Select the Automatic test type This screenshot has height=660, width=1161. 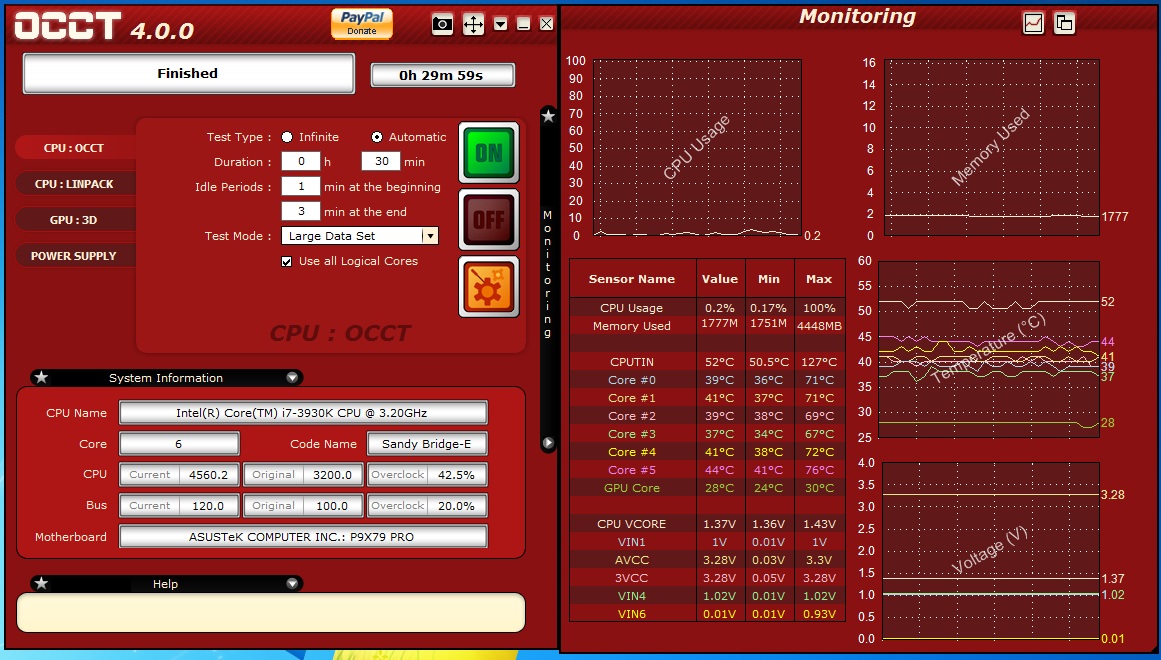[x=377, y=137]
